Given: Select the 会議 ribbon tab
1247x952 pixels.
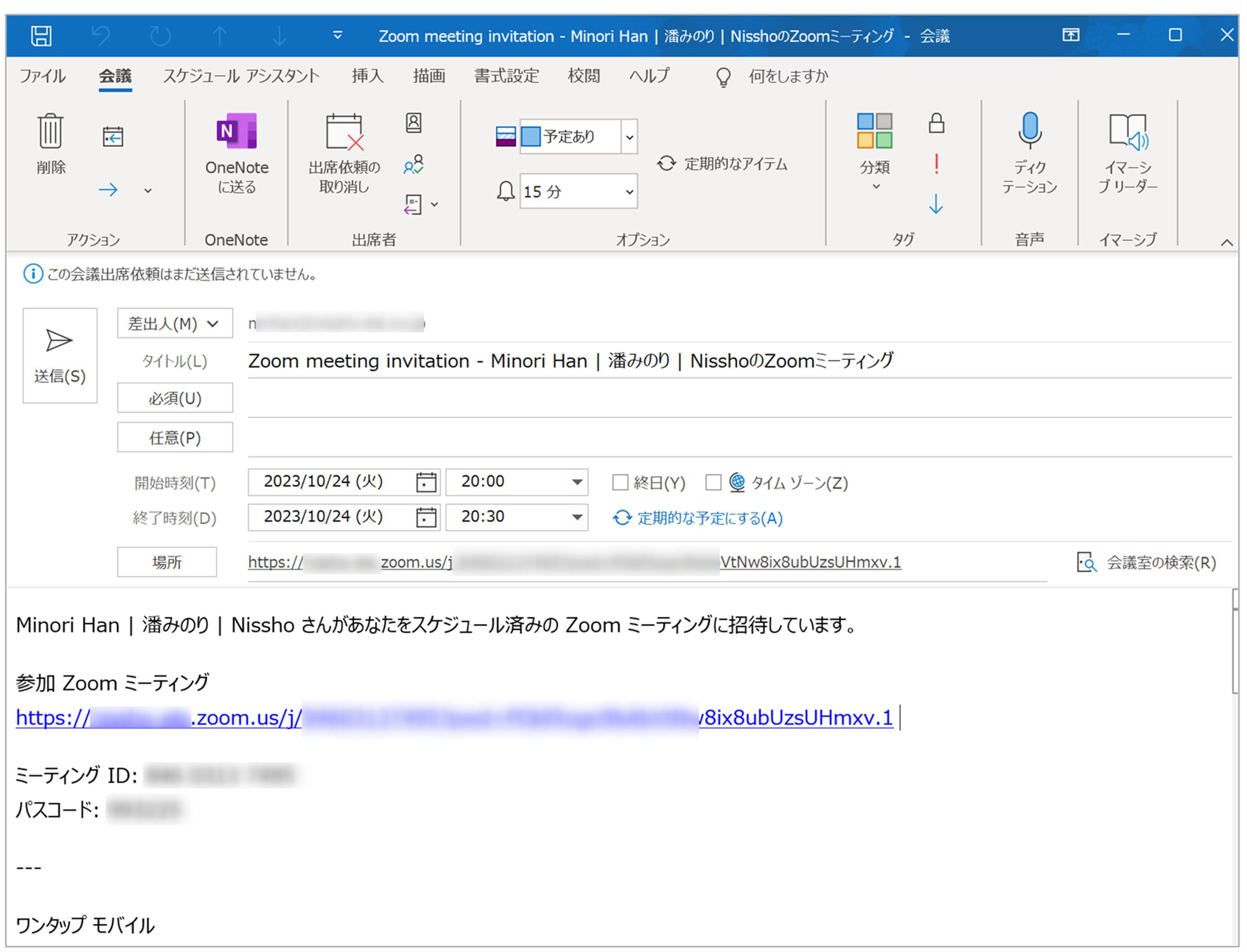Looking at the screenshot, I should (x=115, y=76).
